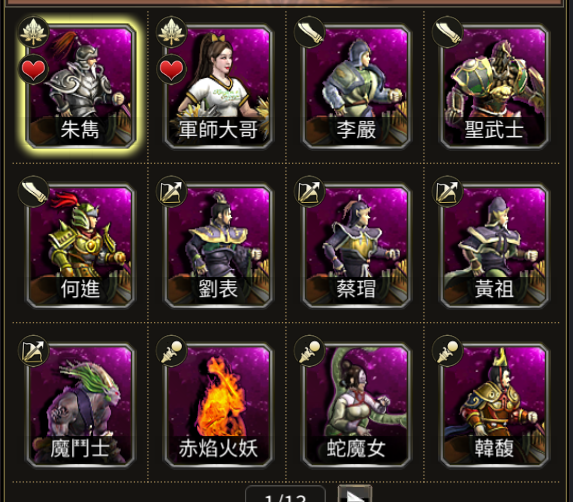Click the staff class icon on 蛇魔女
This screenshot has height=502, width=574.
[310, 351]
